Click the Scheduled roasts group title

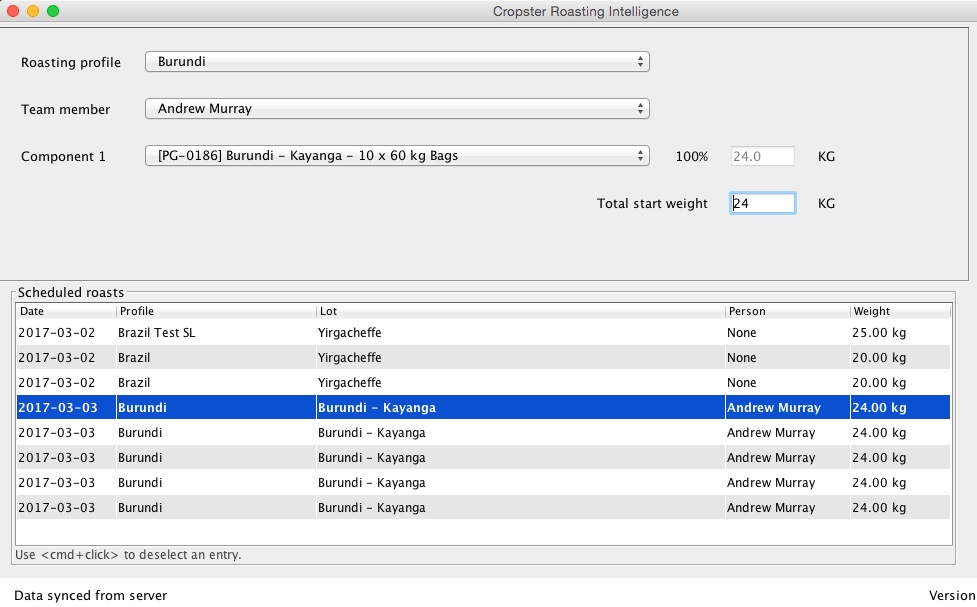71,292
